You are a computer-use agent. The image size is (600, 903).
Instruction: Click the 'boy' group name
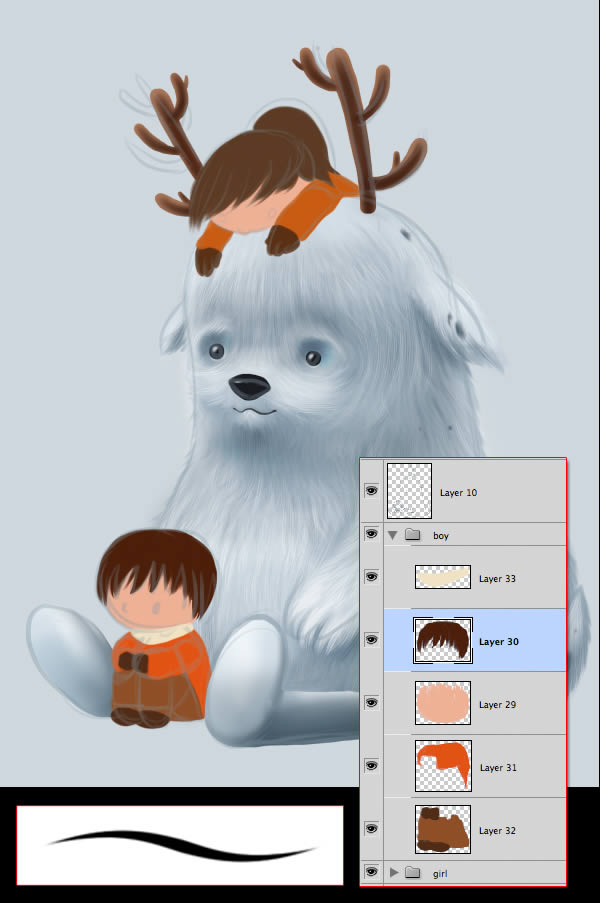(x=440, y=536)
